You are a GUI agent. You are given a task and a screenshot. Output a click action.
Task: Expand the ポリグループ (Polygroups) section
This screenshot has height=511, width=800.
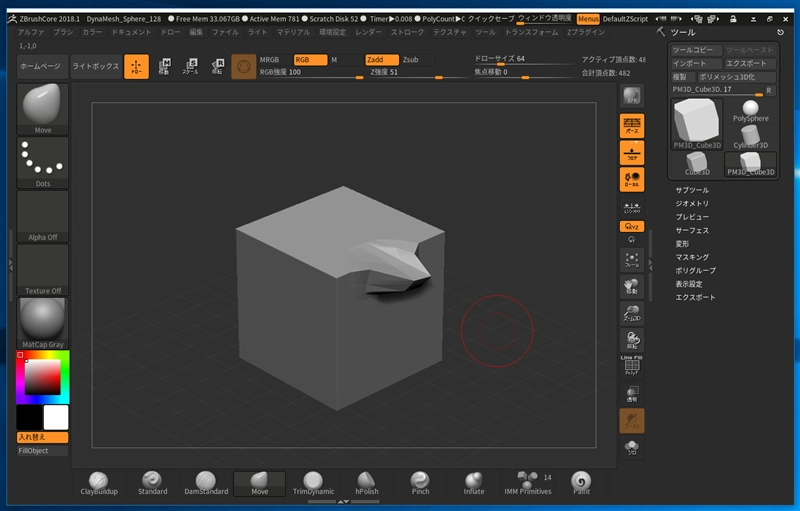click(x=695, y=270)
